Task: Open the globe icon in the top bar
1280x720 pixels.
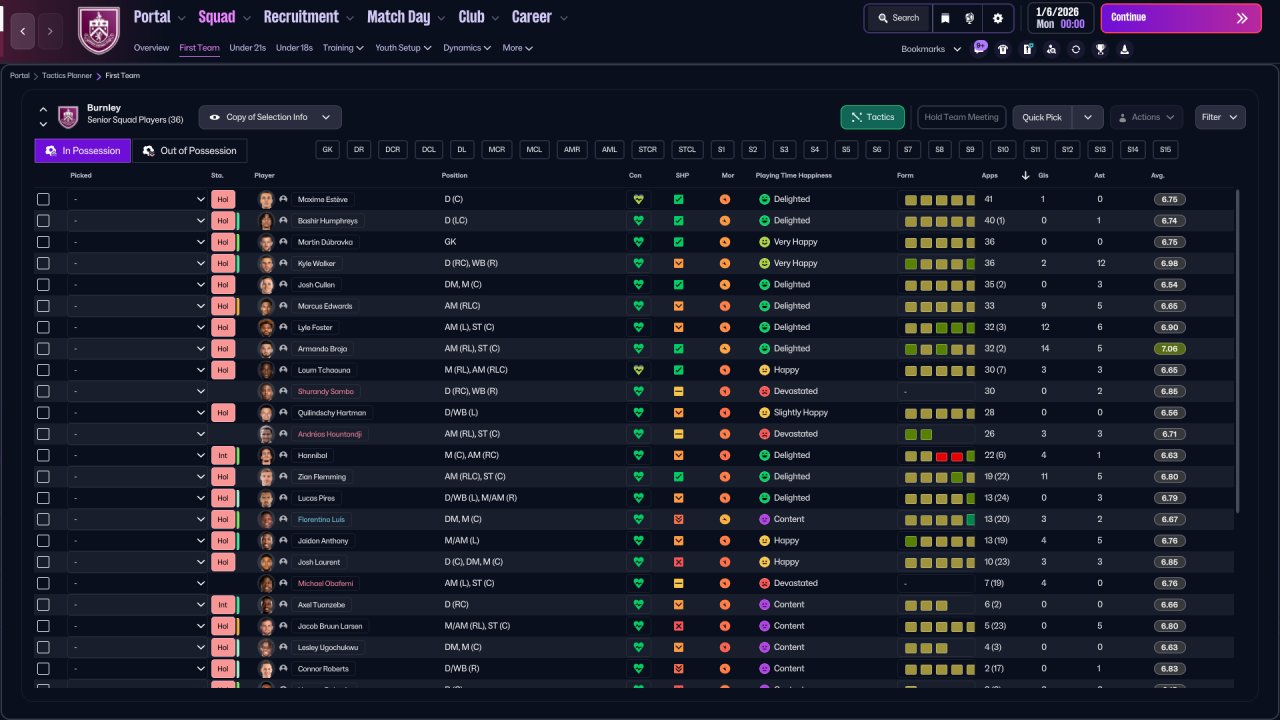Action: tap(969, 18)
